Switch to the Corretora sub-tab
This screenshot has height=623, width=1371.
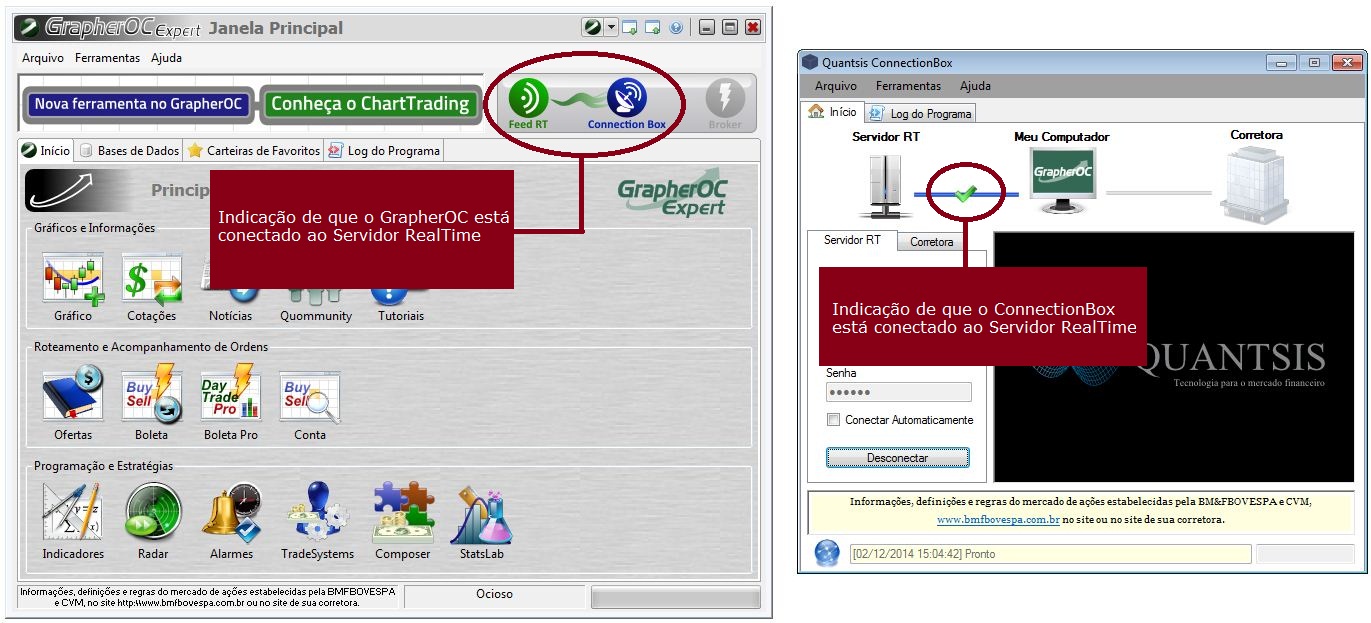pyautogui.click(x=932, y=242)
